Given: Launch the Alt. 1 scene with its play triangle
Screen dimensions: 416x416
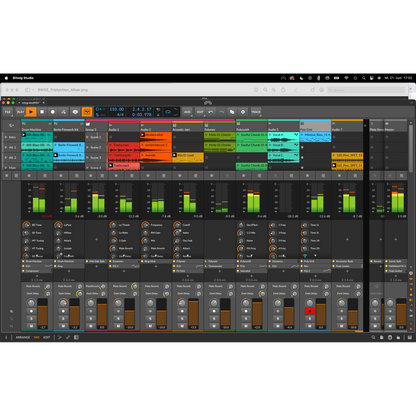Looking at the screenshot, I should [x=6, y=147].
